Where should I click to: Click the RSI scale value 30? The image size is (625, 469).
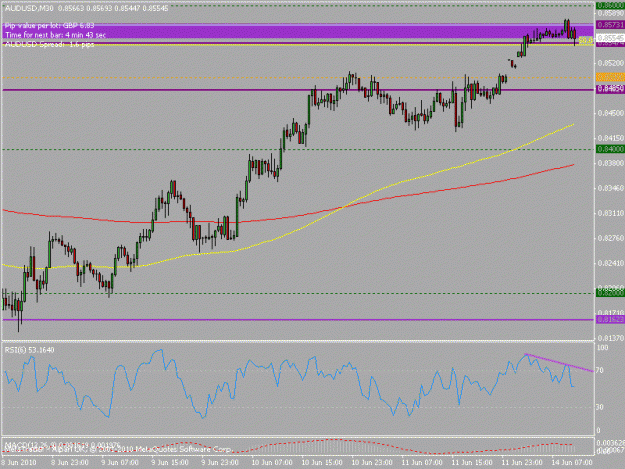pos(600,407)
